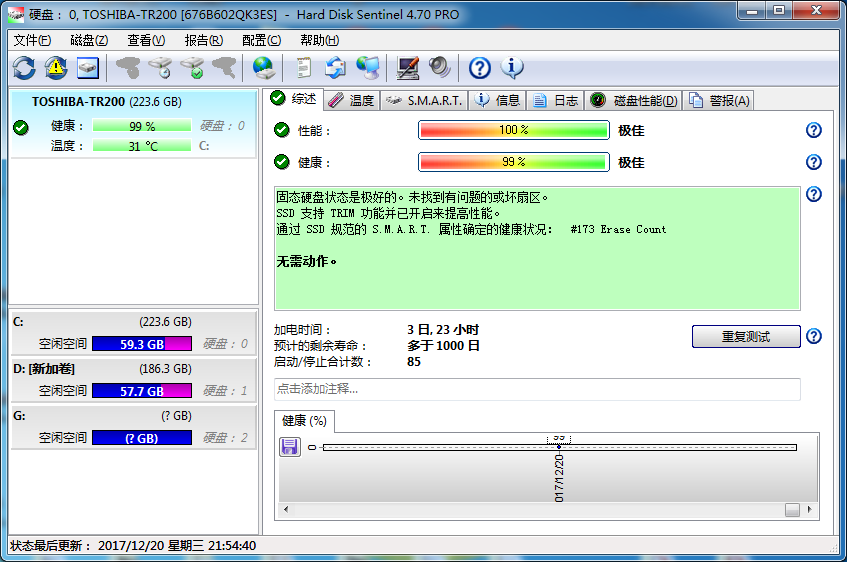Click the 99 % health bar in disk list

tap(142, 126)
